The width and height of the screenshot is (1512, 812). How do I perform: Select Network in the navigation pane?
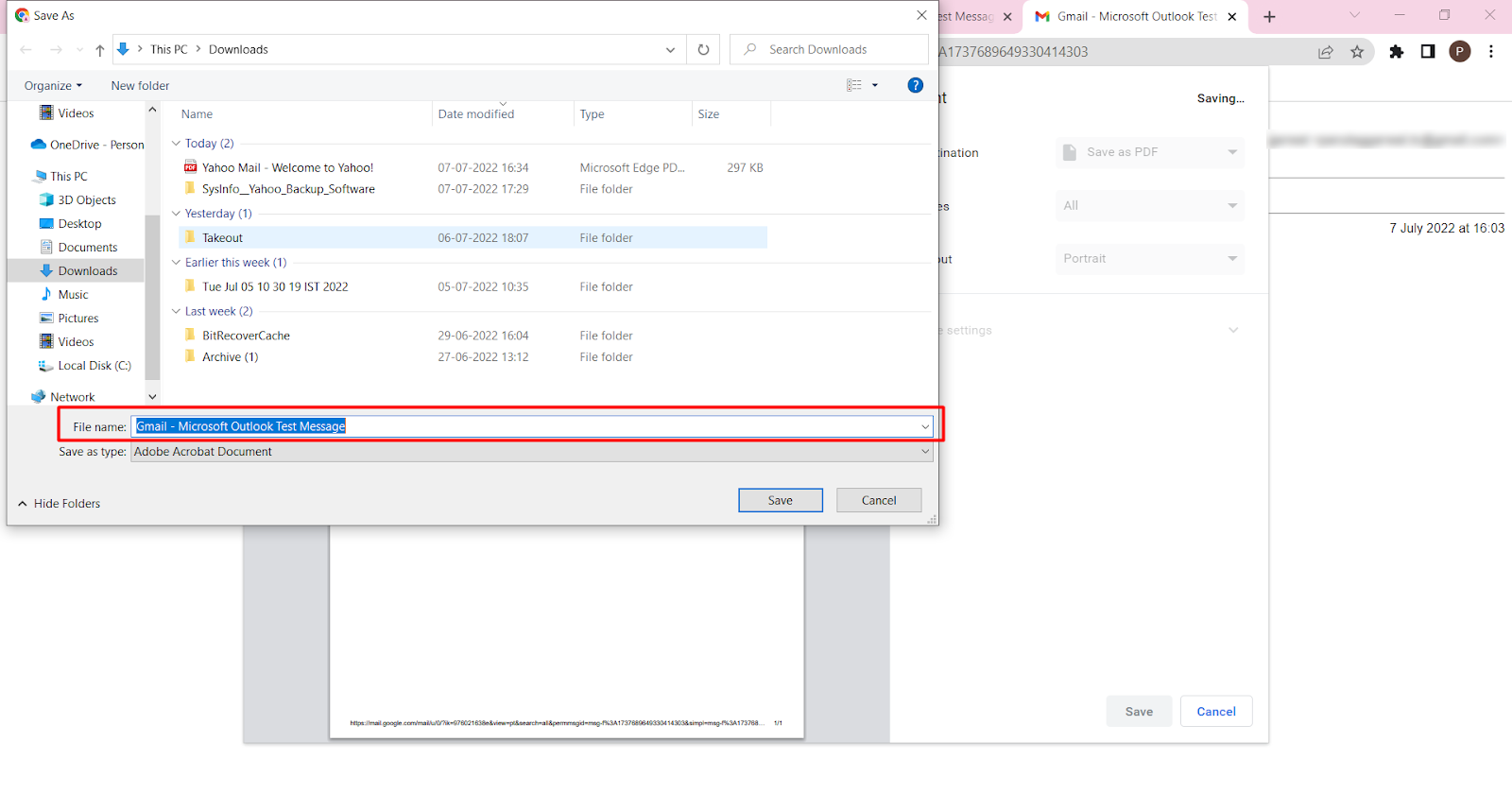(63, 397)
